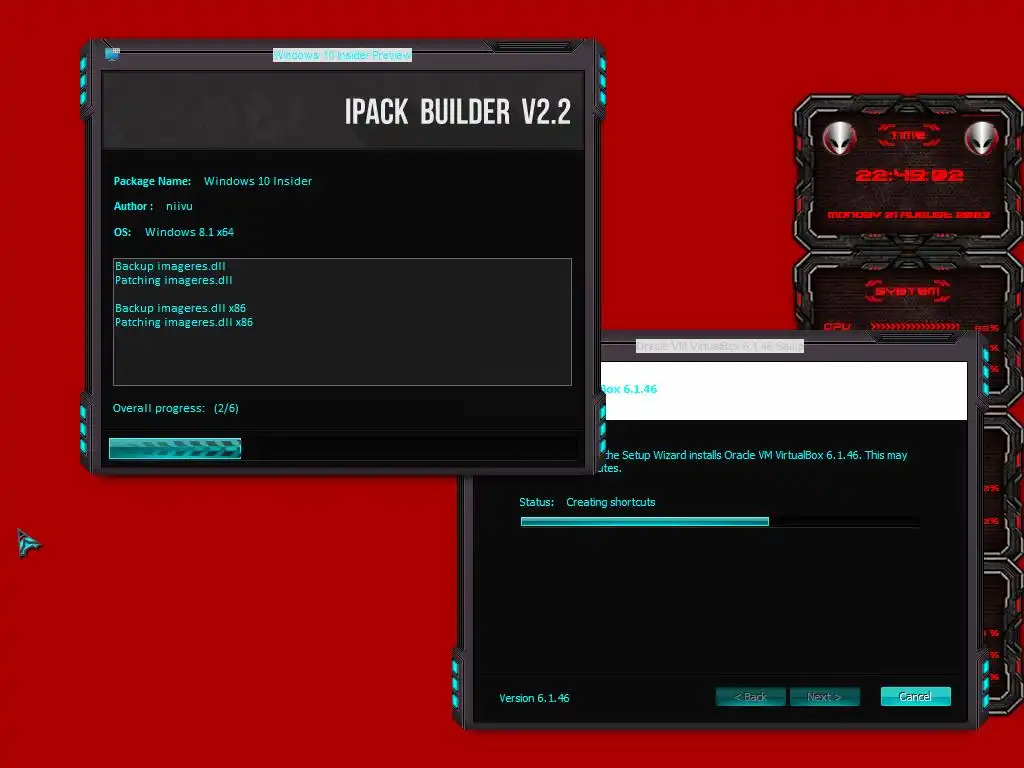Click the VirtualBox installation progress bar
Image resolution: width=1024 pixels, height=768 pixels.
coord(720,521)
